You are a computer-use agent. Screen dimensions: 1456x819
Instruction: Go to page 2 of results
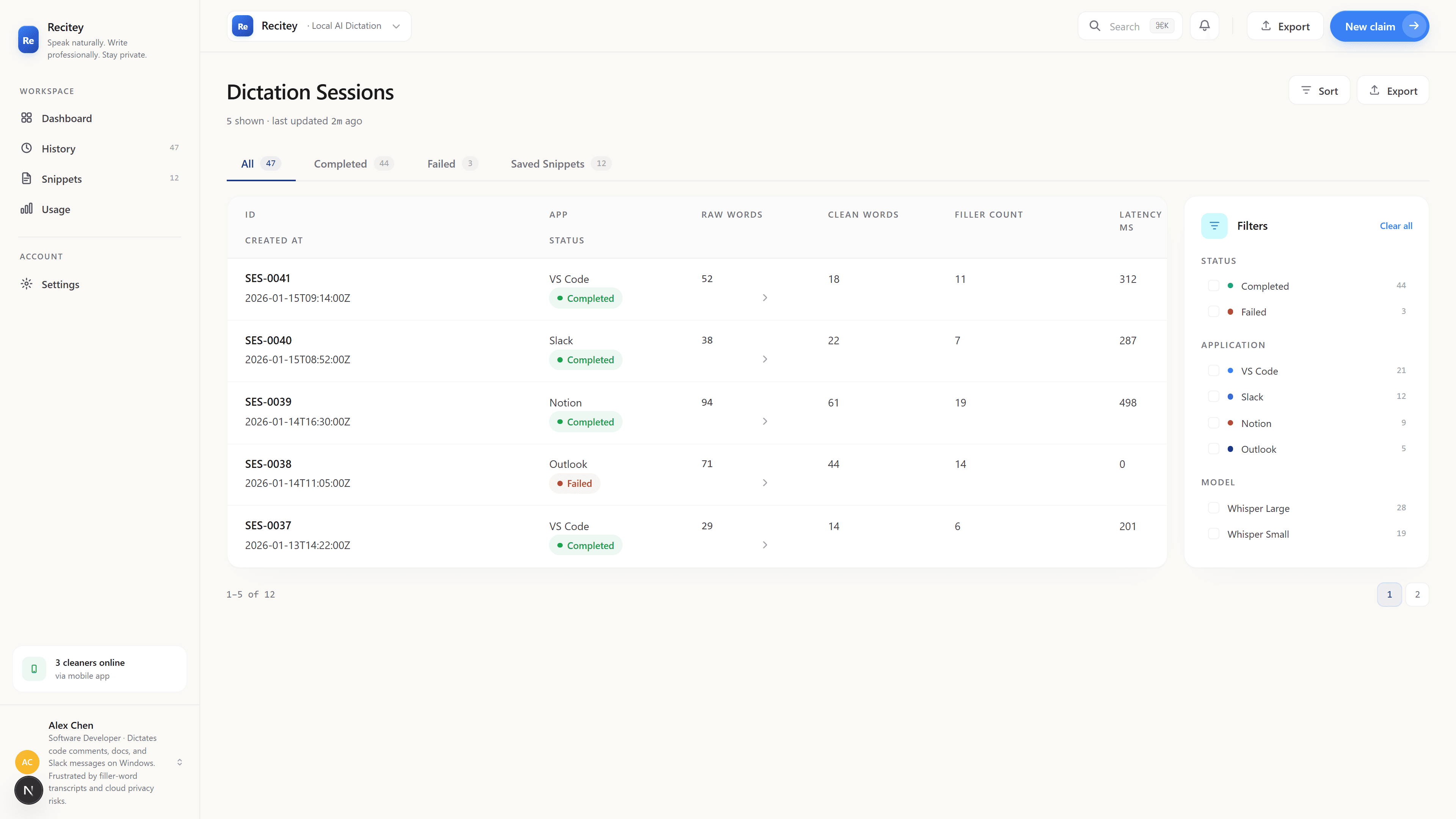(1417, 595)
